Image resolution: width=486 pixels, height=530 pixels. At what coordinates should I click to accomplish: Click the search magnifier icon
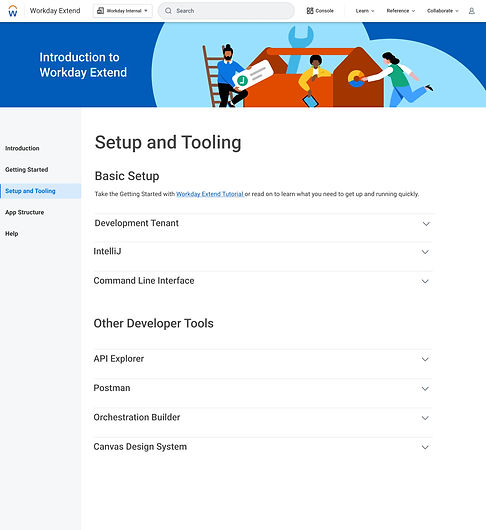pyautogui.click(x=168, y=11)
